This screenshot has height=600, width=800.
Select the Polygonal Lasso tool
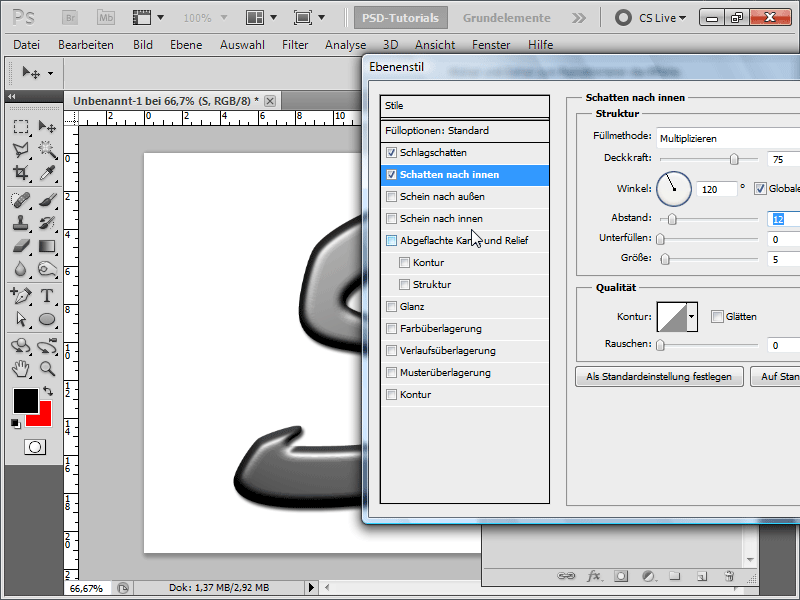[20, 149]
